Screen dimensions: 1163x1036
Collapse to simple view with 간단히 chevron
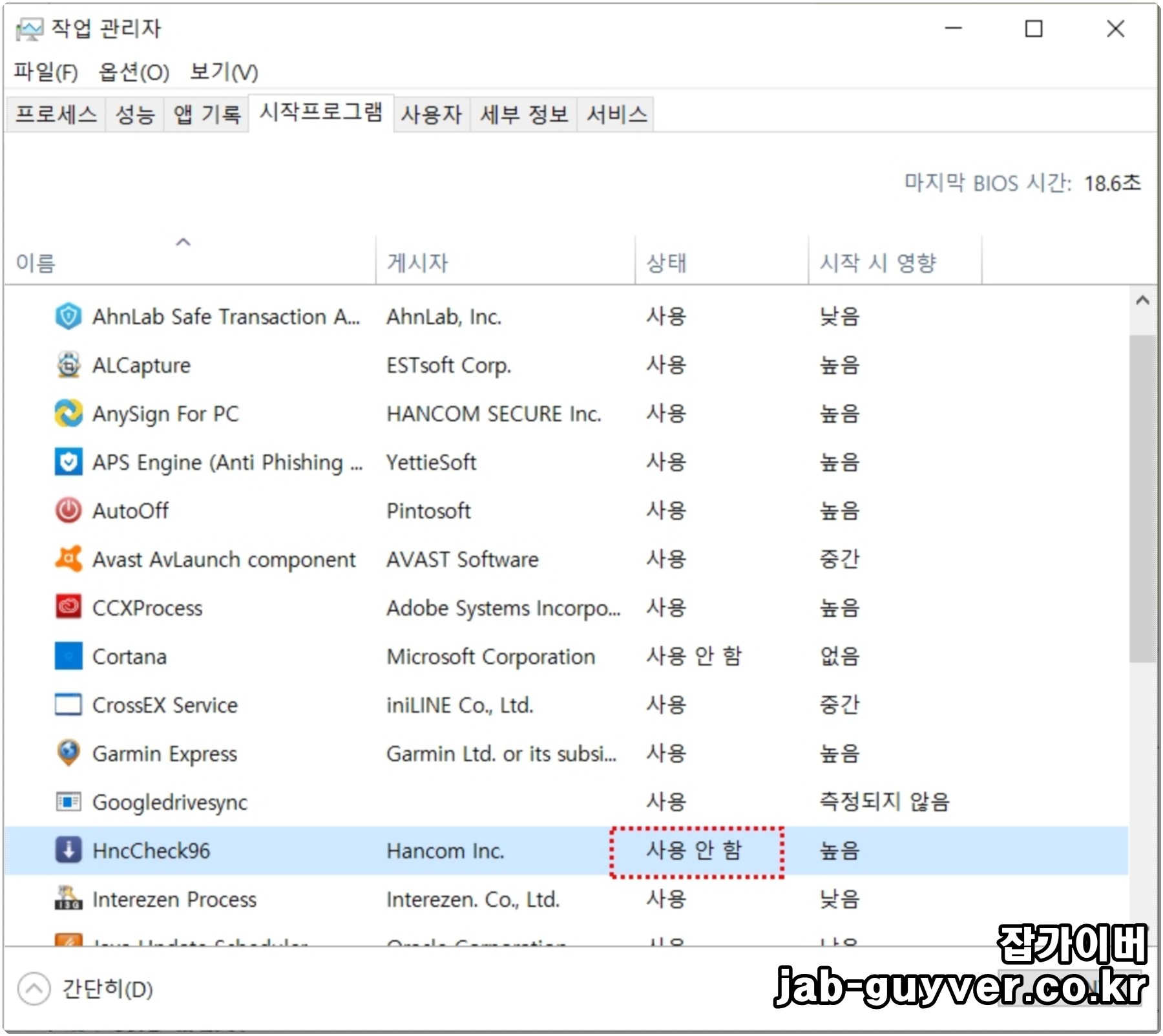click(x=34, y=989)
